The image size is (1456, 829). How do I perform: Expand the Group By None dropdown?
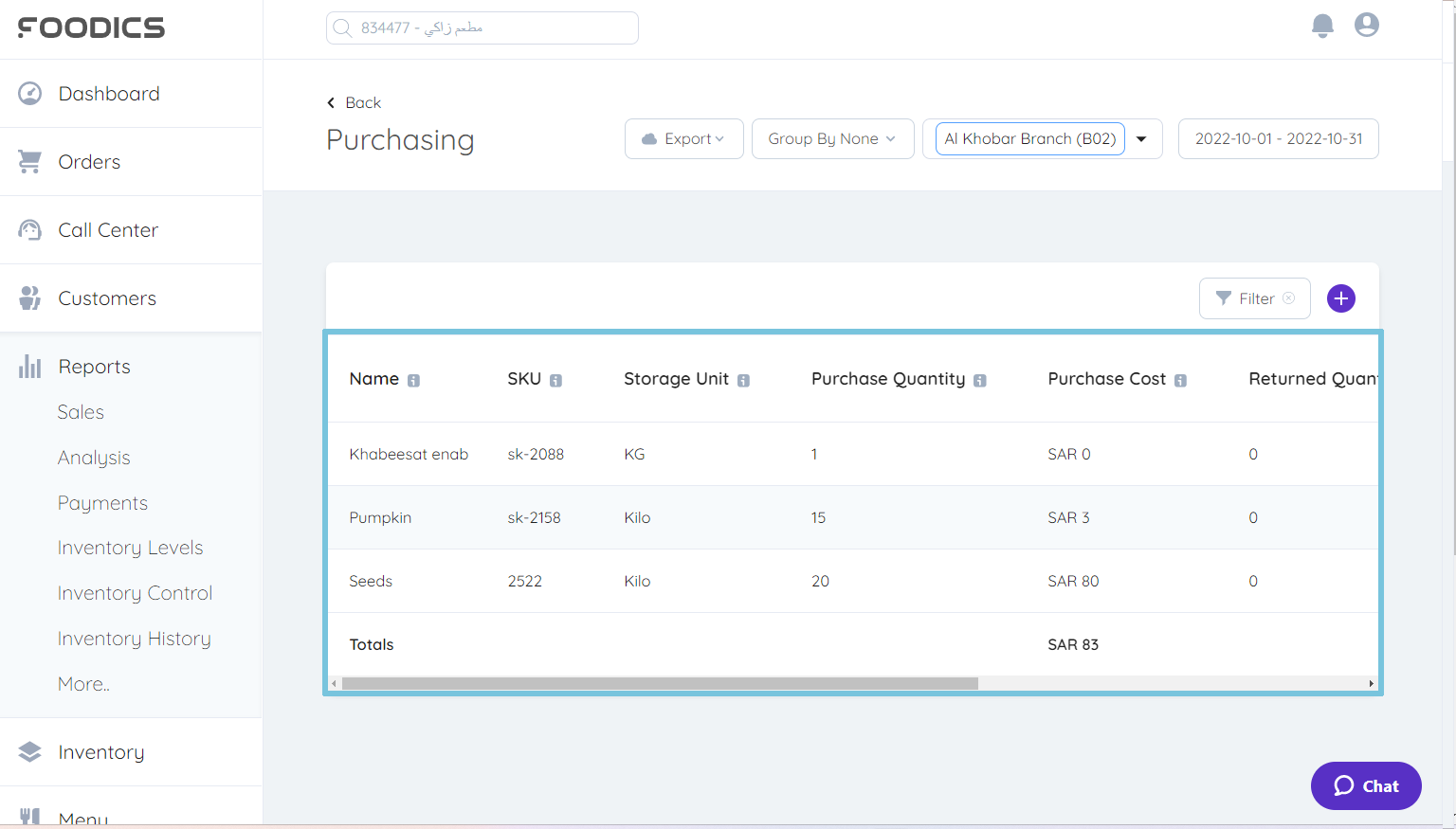point(831,138)
